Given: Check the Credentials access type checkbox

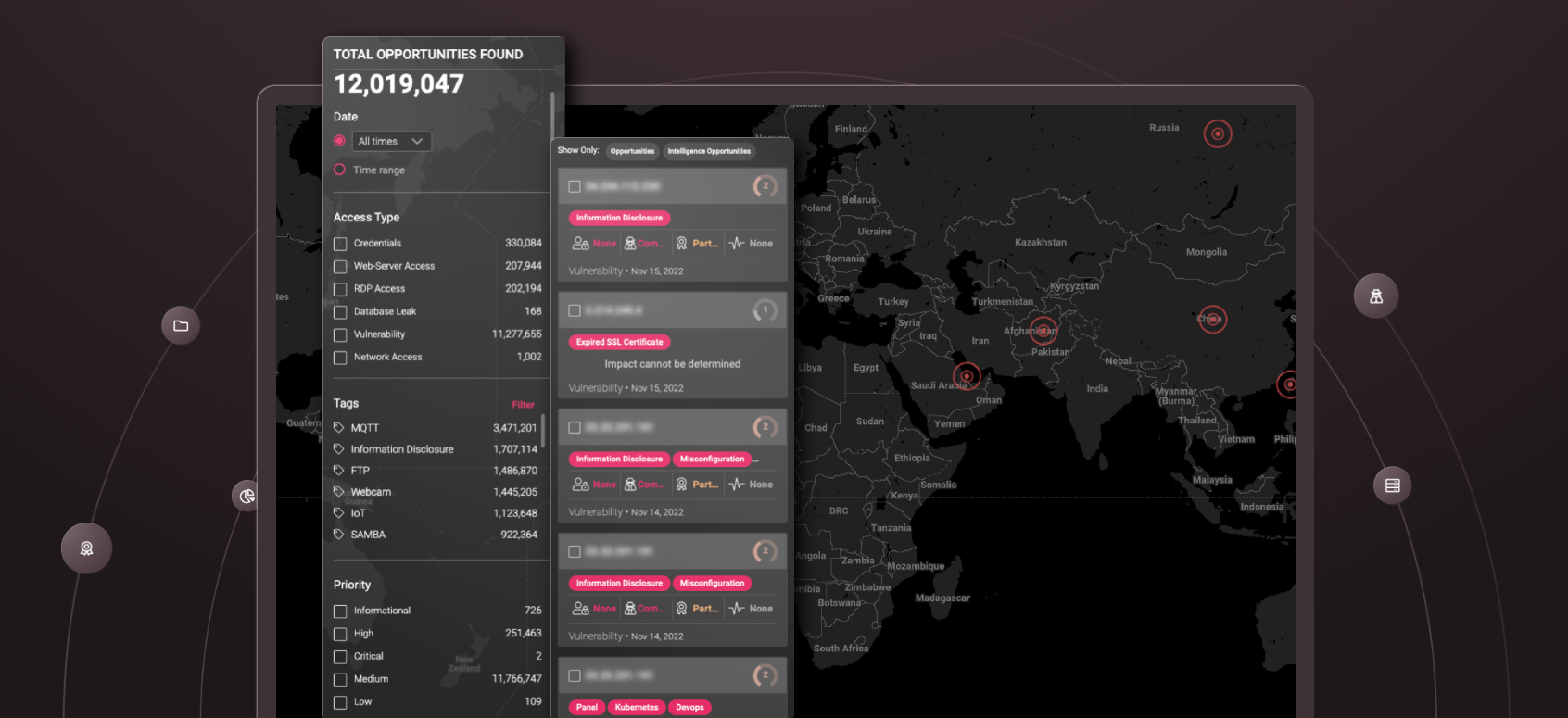Looking at the screenshot, I should (x=340, y=244).
